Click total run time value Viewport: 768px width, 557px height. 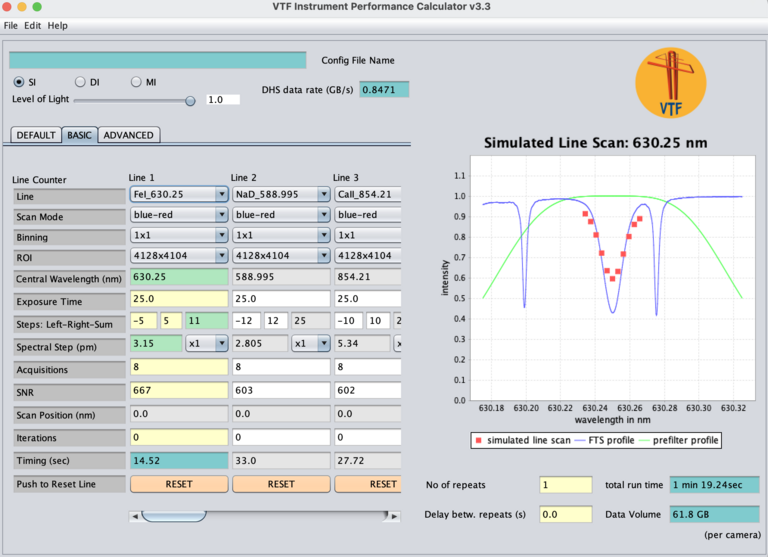tap(715, 485)
